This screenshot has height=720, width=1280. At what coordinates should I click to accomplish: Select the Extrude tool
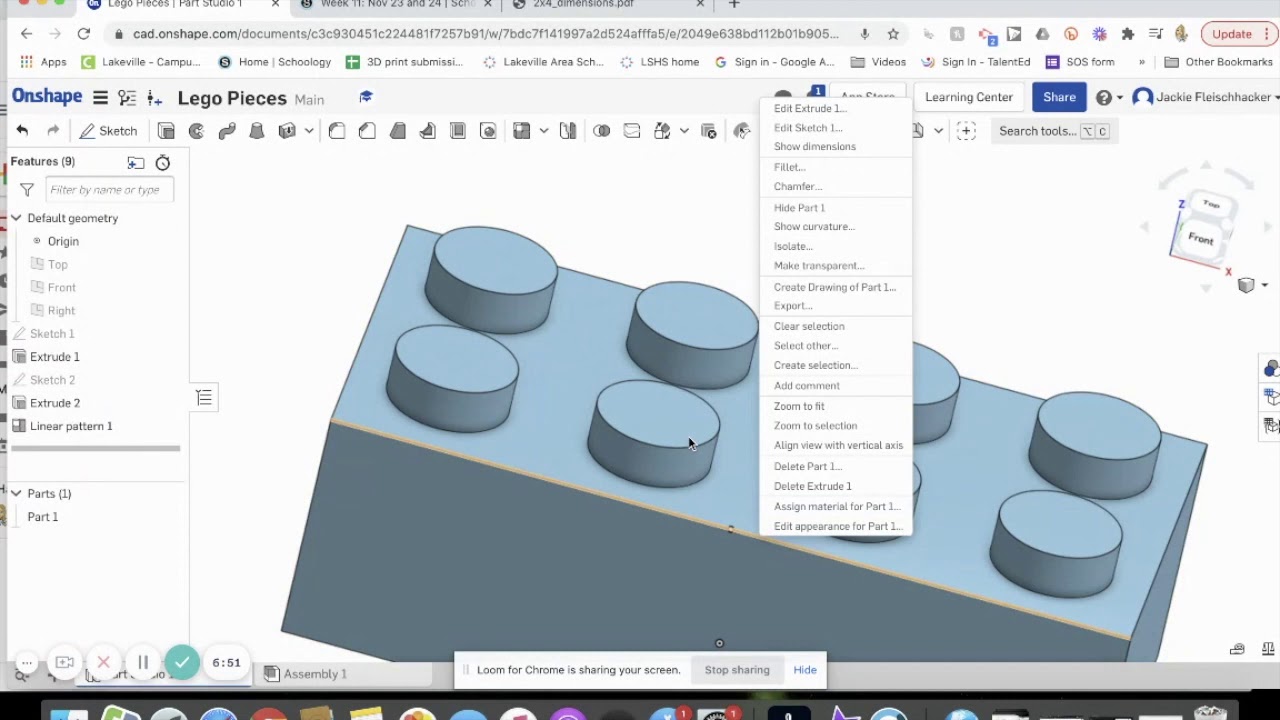(x=166, y=131)
